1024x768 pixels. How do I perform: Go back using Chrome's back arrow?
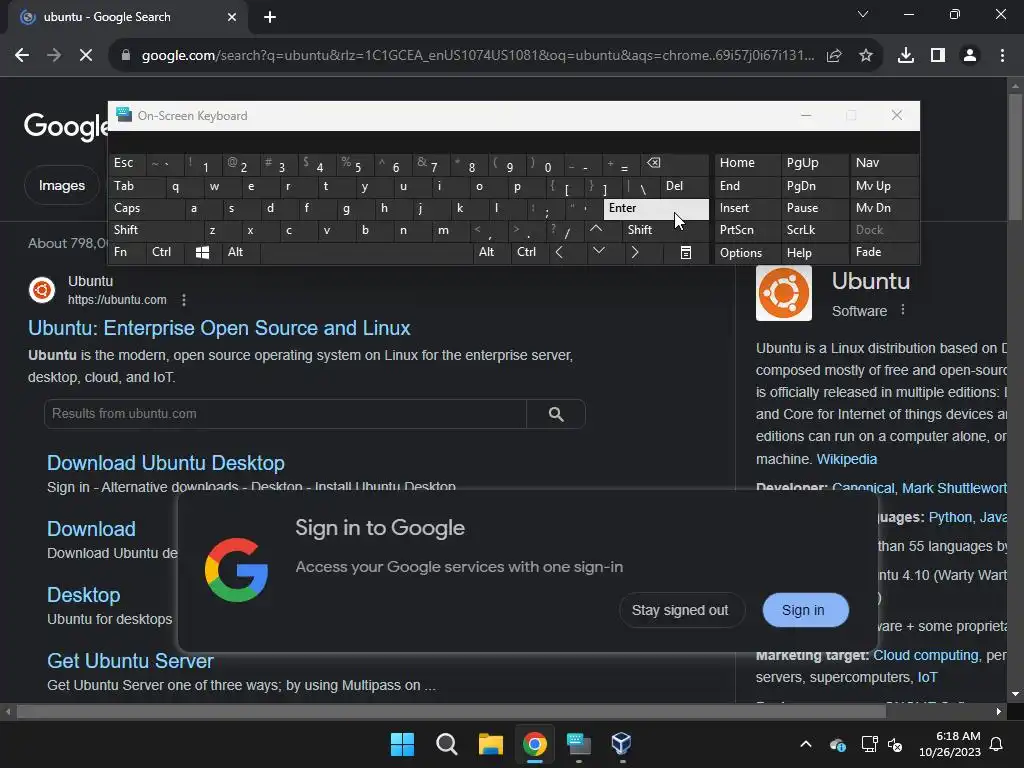pos(22,56)
